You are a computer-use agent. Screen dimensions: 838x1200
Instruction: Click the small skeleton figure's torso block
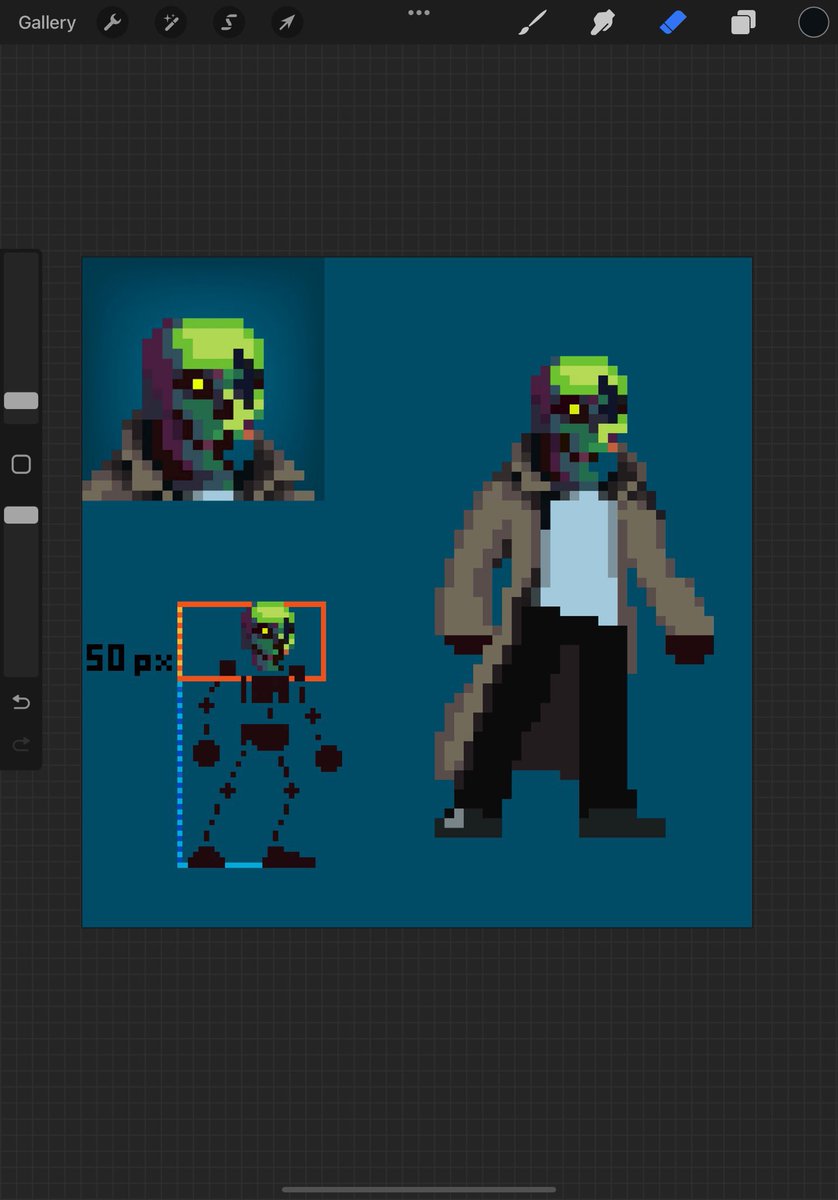point(266,689)
